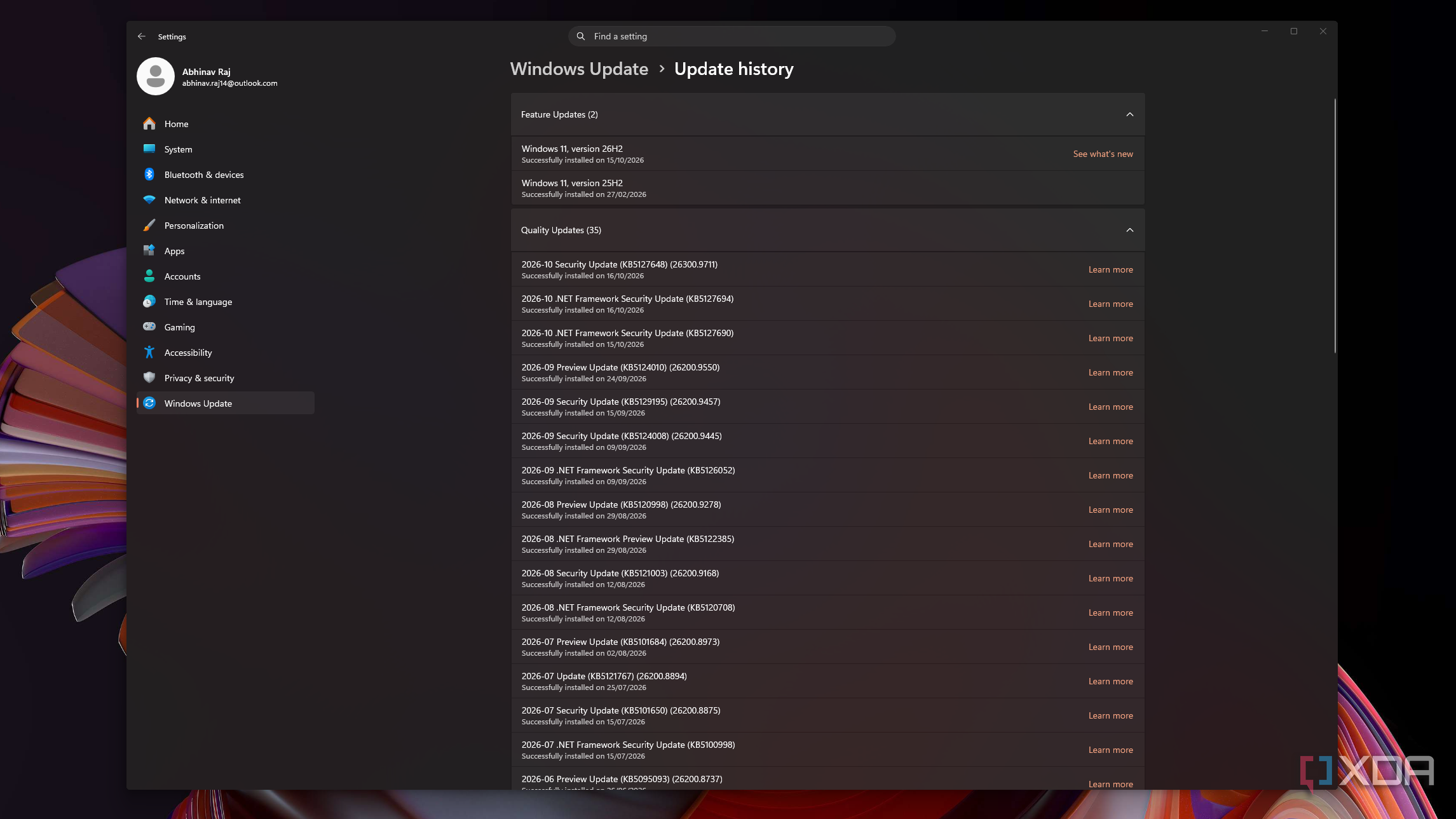Learn more about KB5127694 .NET update
Screen dimensions: 1456x819
click(x=1110, y=304)
